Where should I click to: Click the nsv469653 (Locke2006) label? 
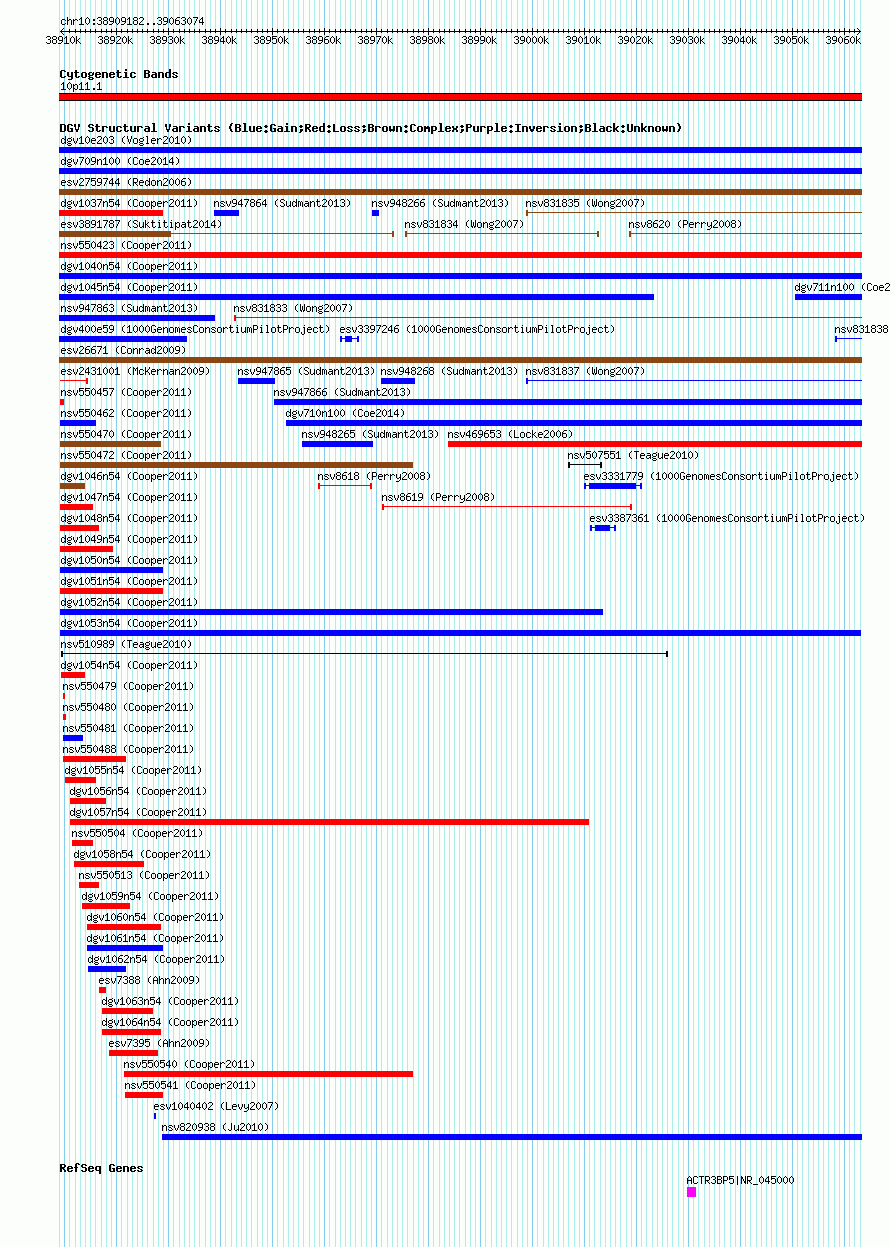pos(511,434)
